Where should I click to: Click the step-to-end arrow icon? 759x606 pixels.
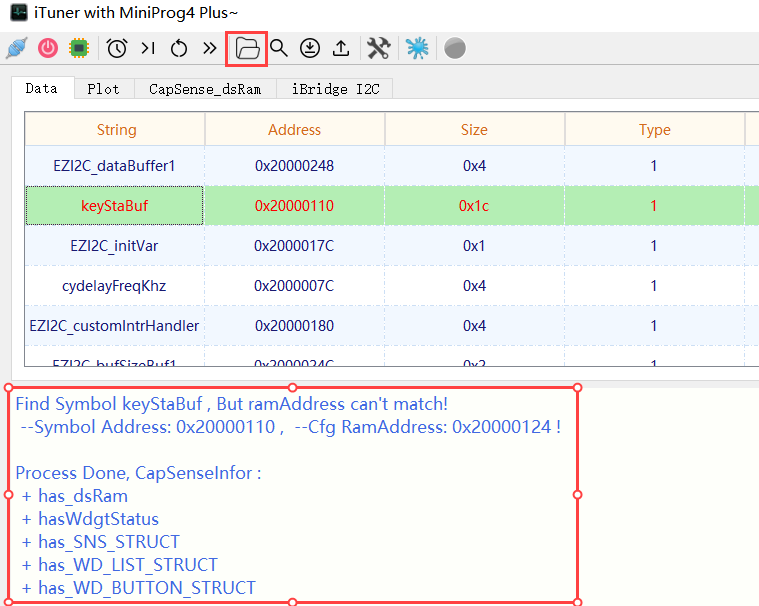[148, 48]
